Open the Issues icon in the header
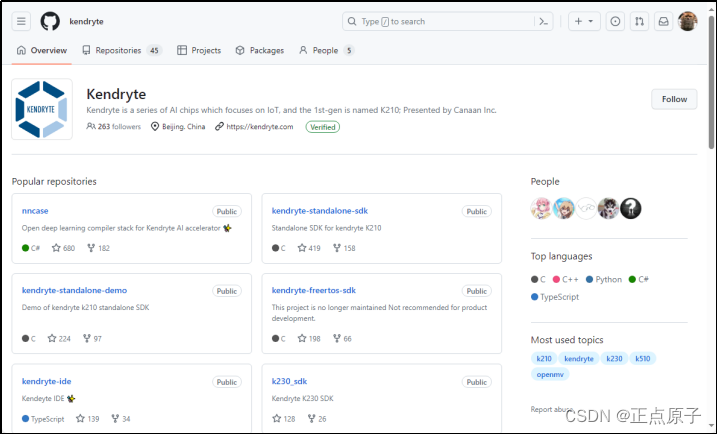Viewport: 717px width, 434px height. pos(615,21)
